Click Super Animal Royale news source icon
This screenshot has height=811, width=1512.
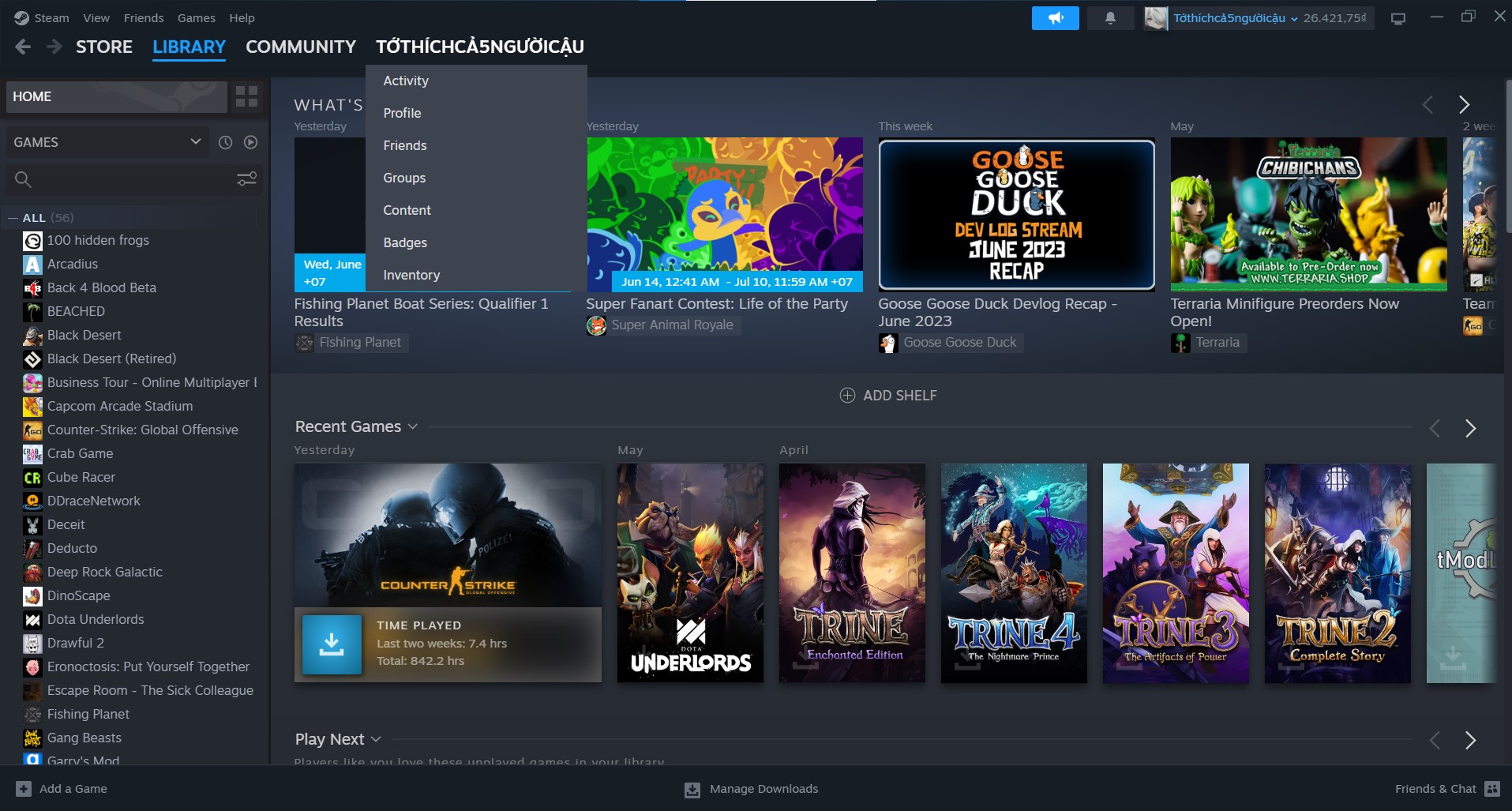[x=596, y=325]
